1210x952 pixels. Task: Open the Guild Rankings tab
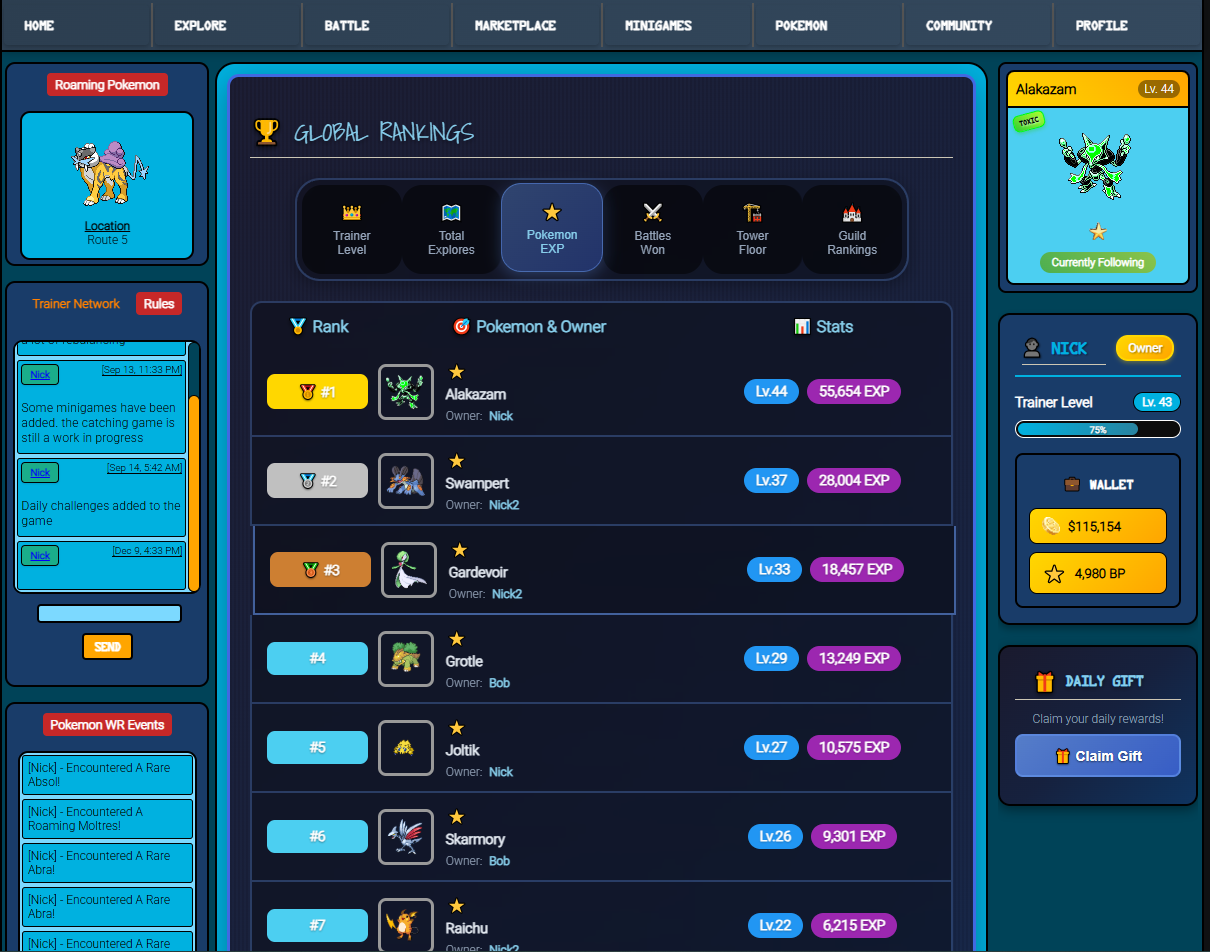point(852,229)
